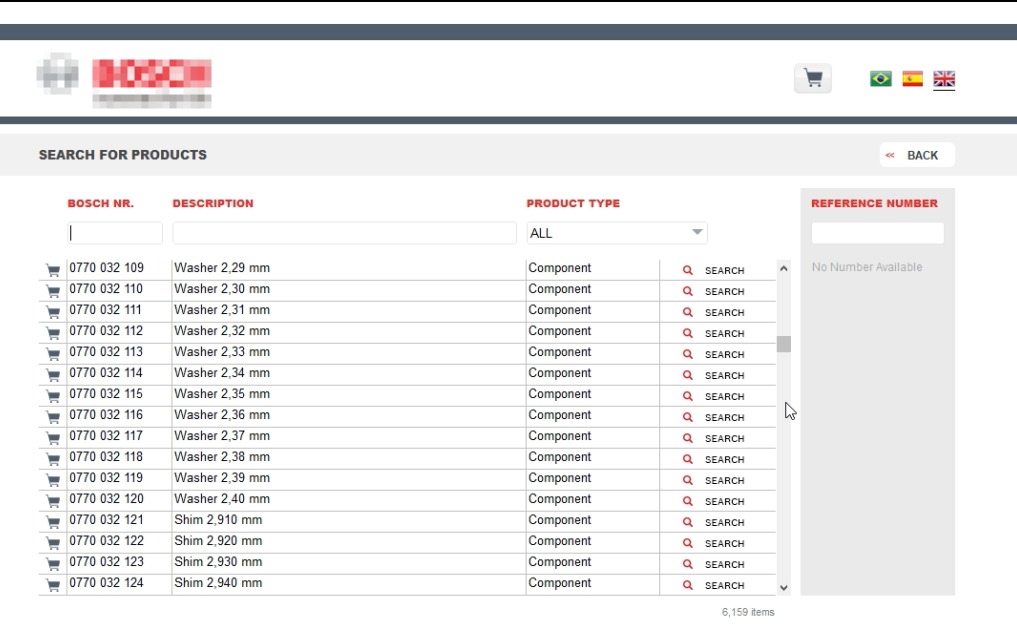Choose the UK flag for English
This screenshot has width=1017, height=639.
pos(944,79)
